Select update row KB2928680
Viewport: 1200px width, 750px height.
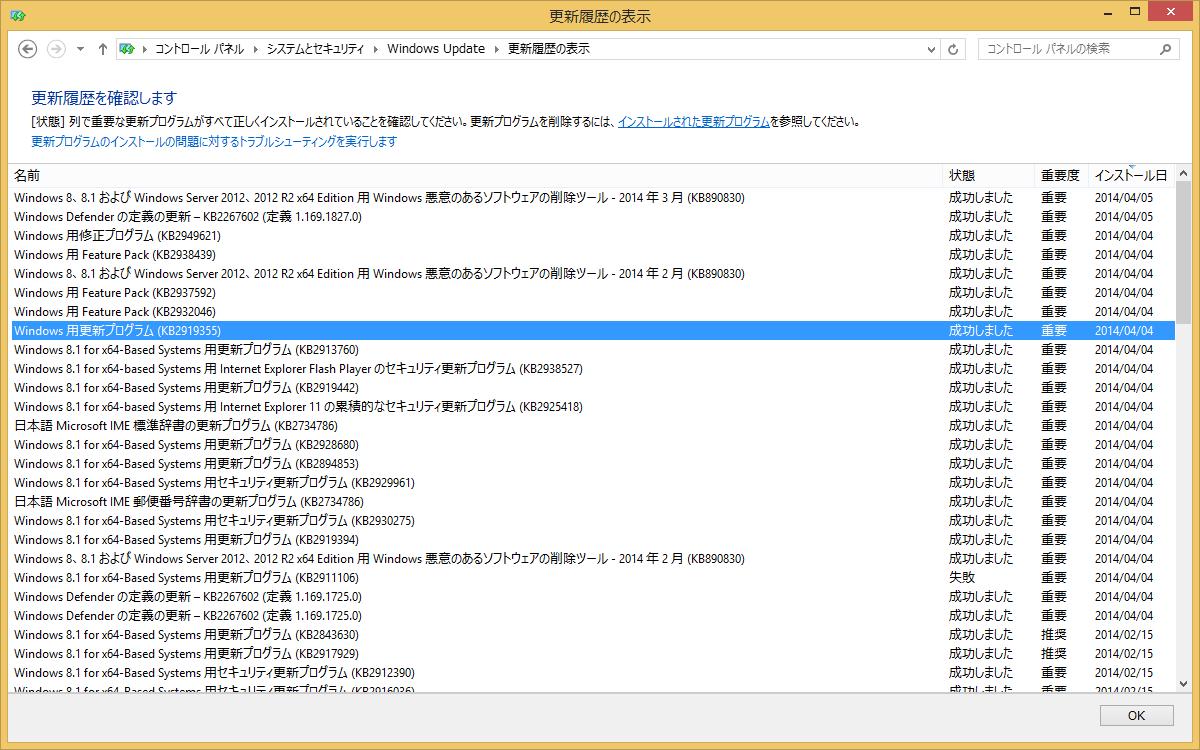click(593, 445)
